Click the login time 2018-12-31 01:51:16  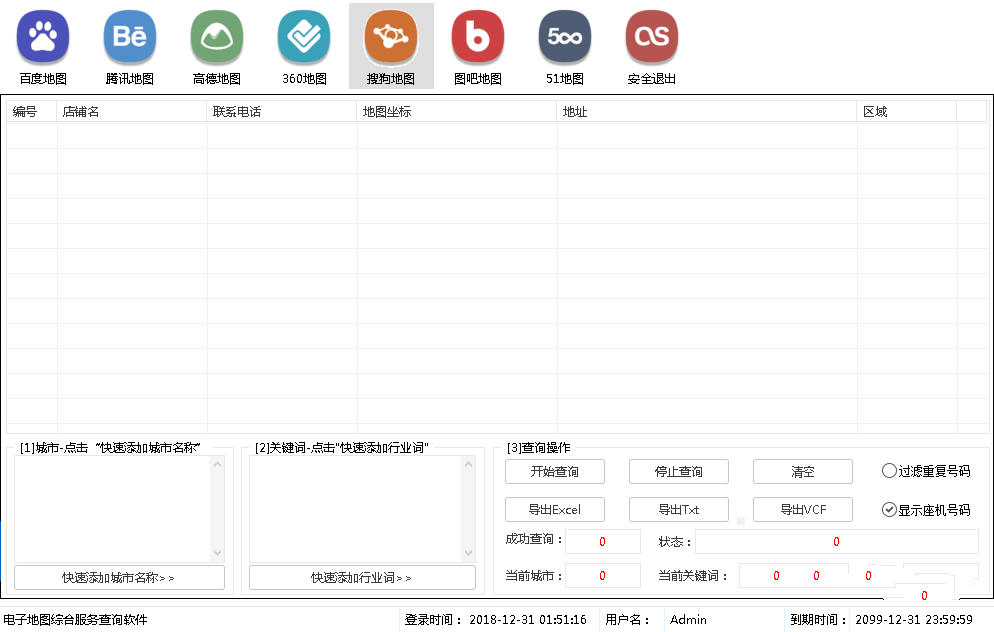tap(528, 619)
